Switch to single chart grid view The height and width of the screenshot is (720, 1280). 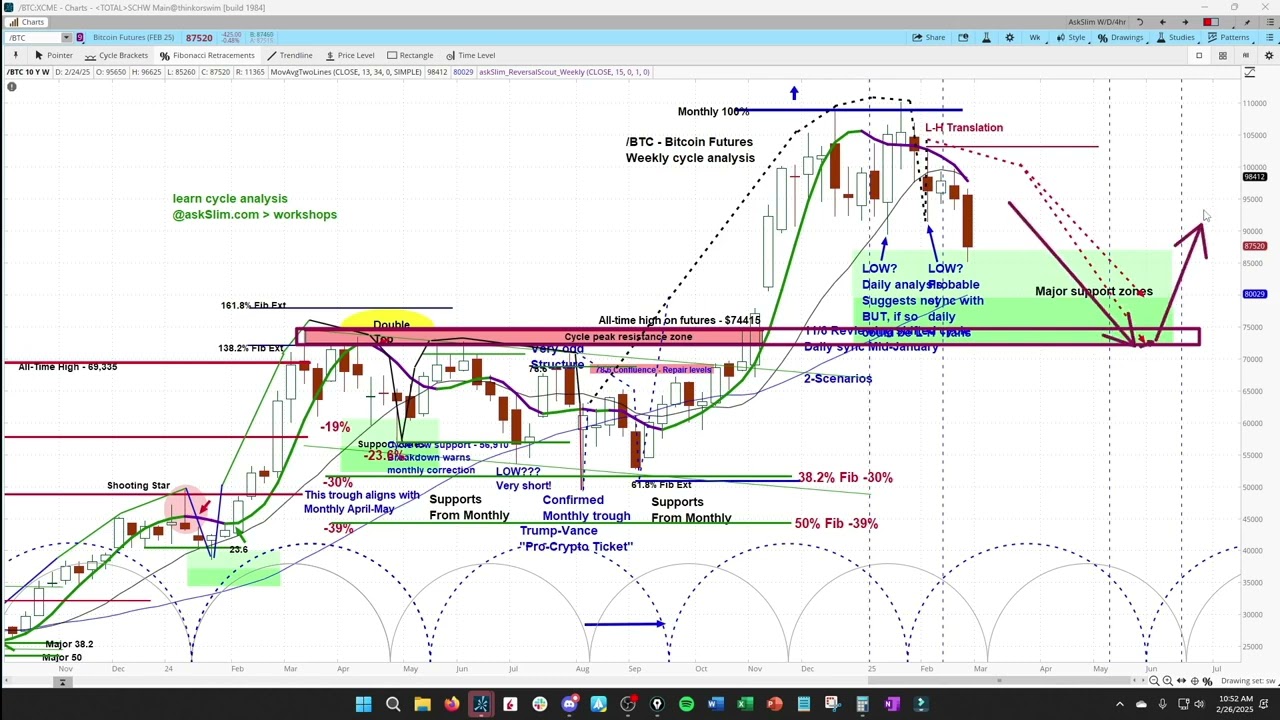1199,55
